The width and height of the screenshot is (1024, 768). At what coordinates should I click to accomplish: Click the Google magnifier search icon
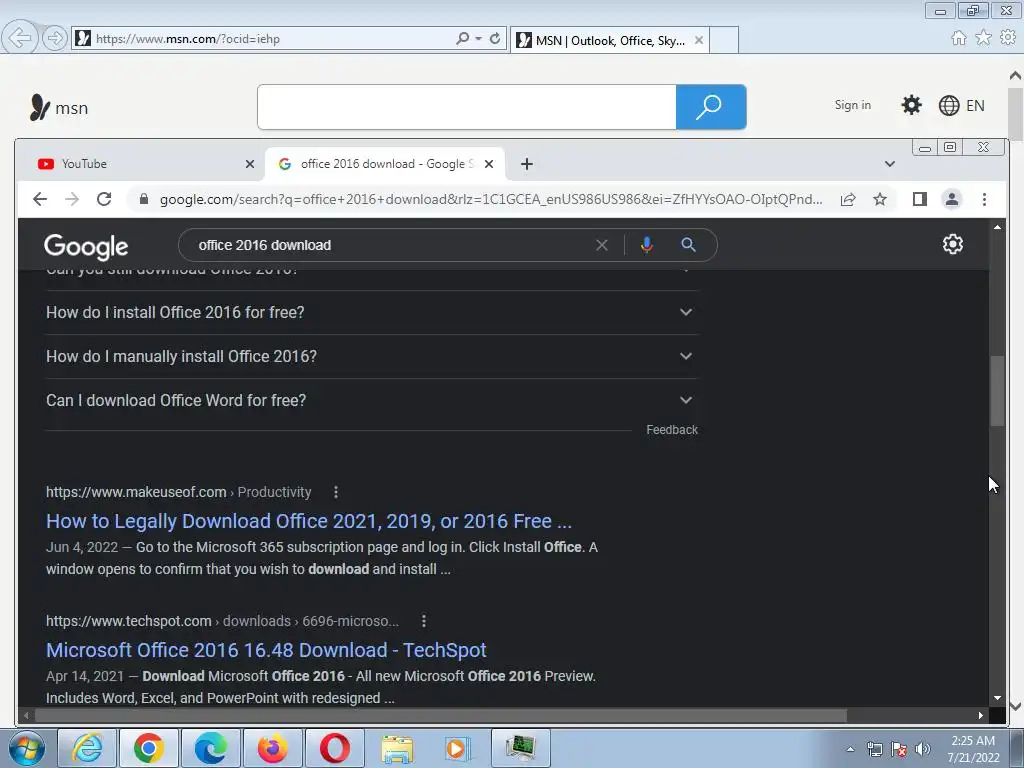pos(688,245)
